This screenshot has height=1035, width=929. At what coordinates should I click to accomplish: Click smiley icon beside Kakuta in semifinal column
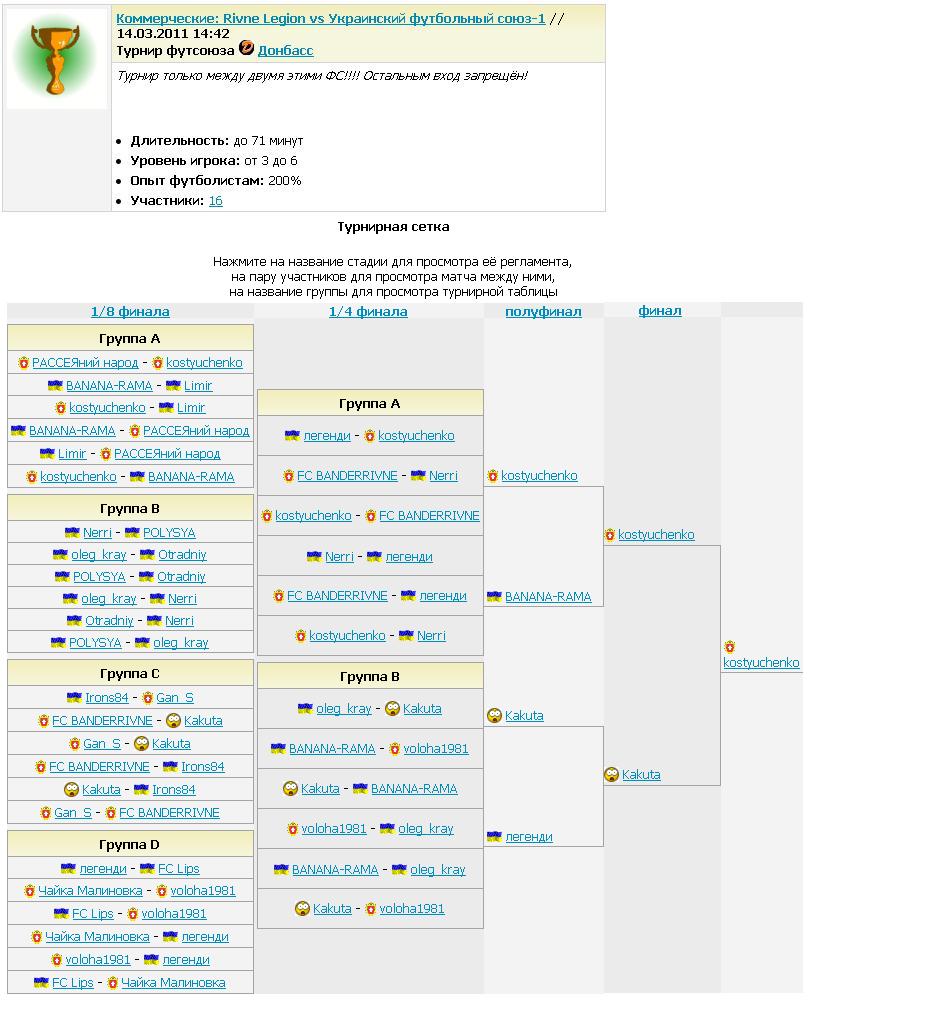(494, 716)
